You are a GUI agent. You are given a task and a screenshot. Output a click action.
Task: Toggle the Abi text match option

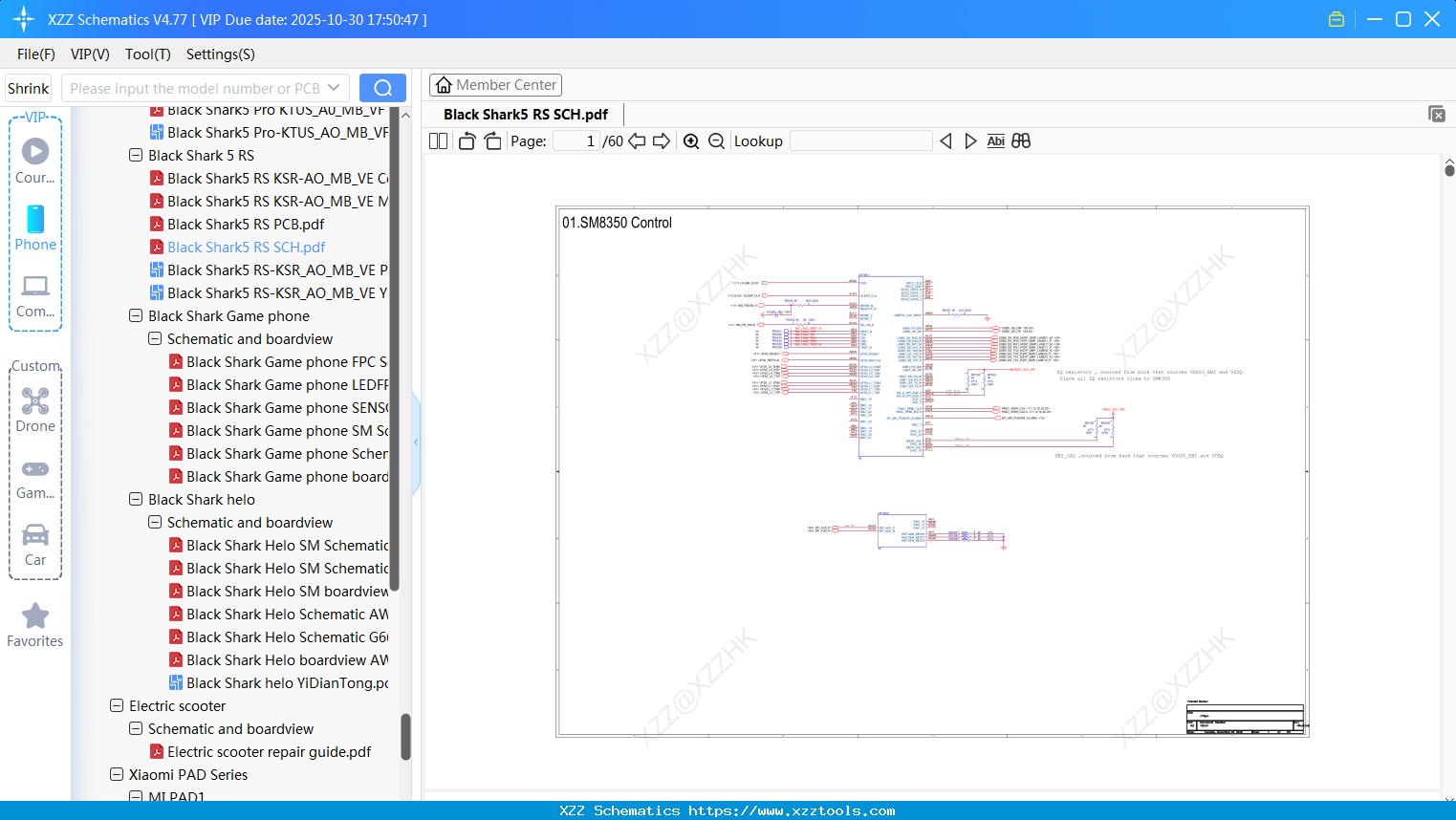pos(996,141)
